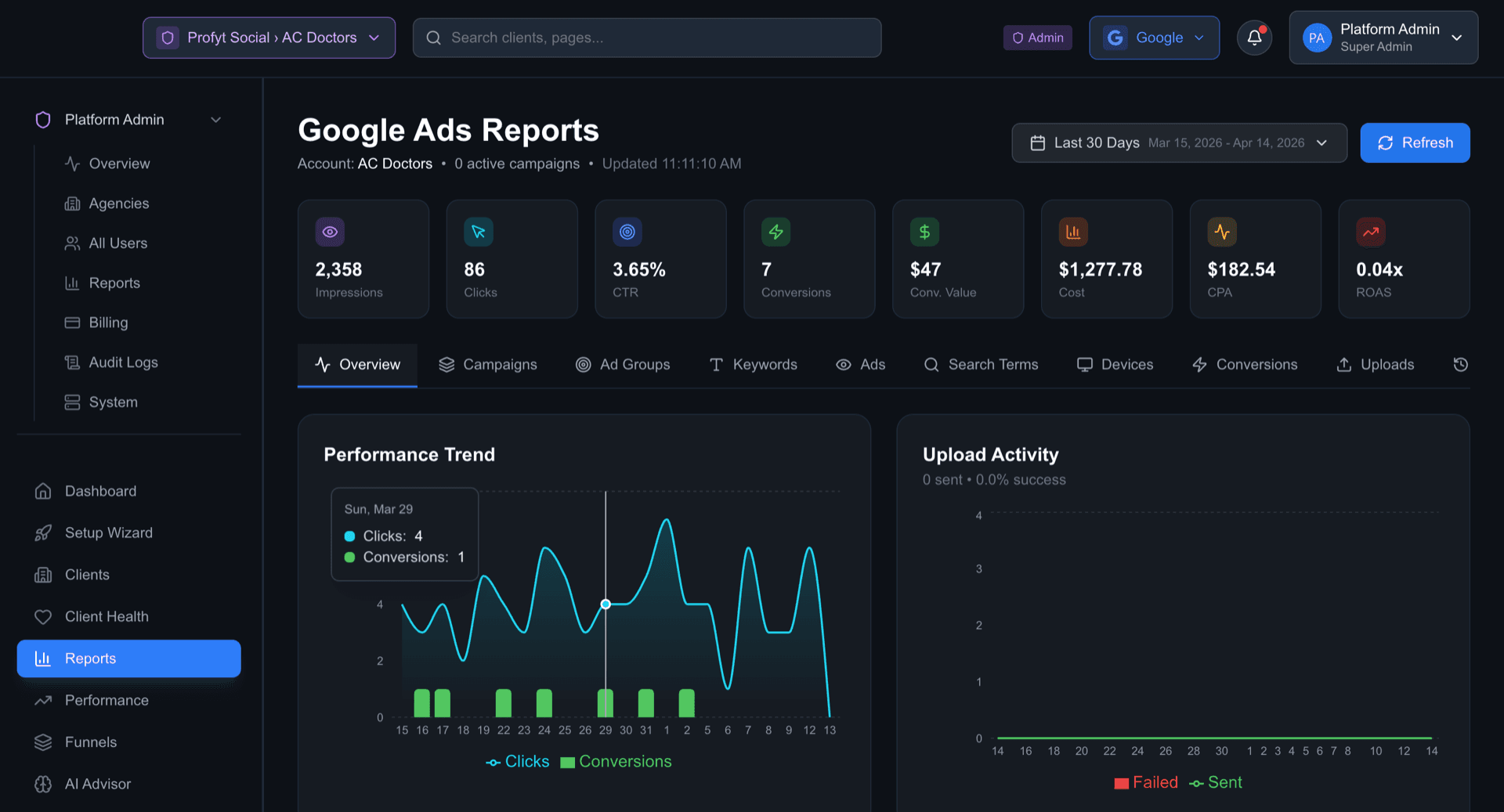The height and width of the screenshot is (812, 1504).
Task: Click the CTR target icon
Action: 627,232
